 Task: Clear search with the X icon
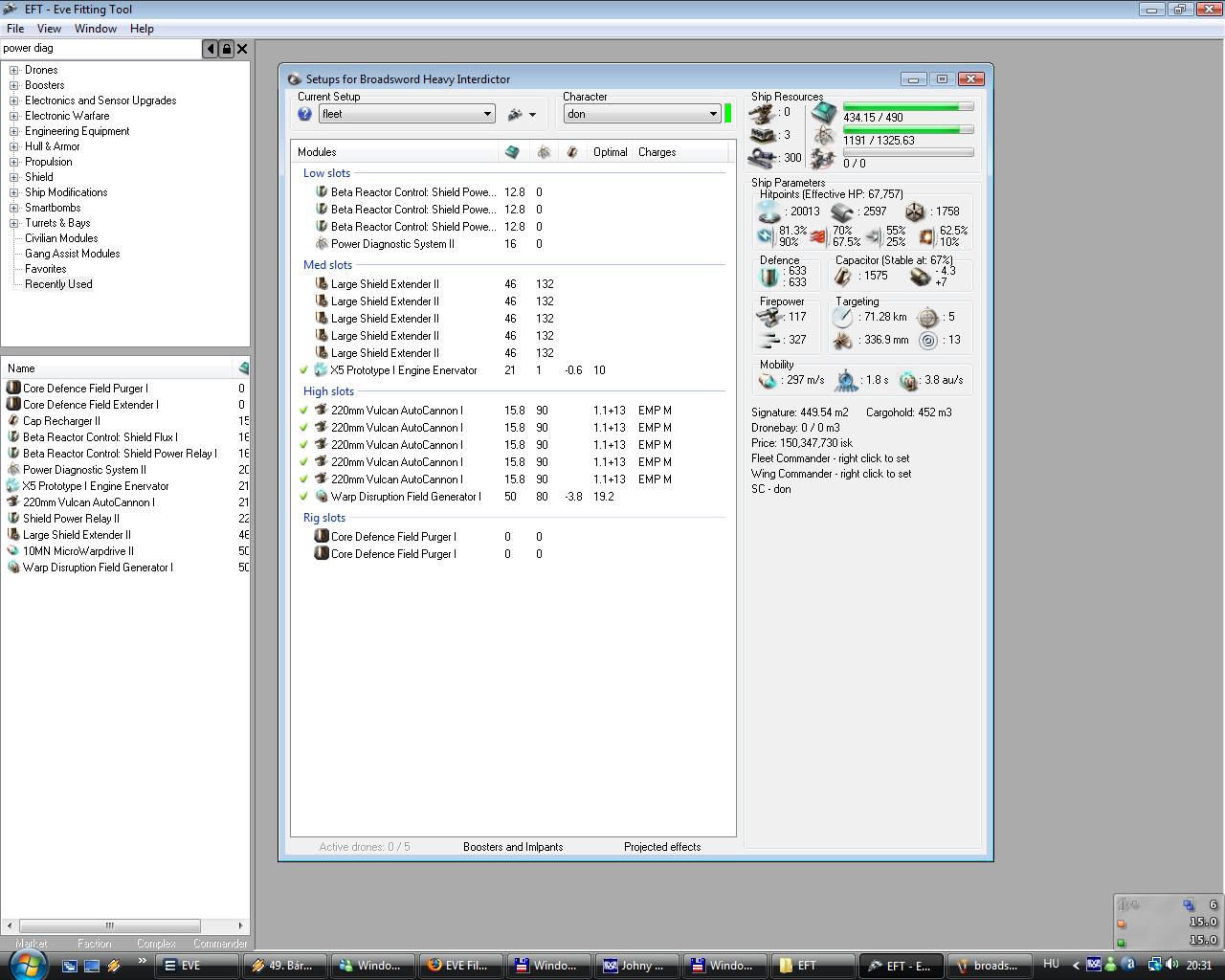242,49
